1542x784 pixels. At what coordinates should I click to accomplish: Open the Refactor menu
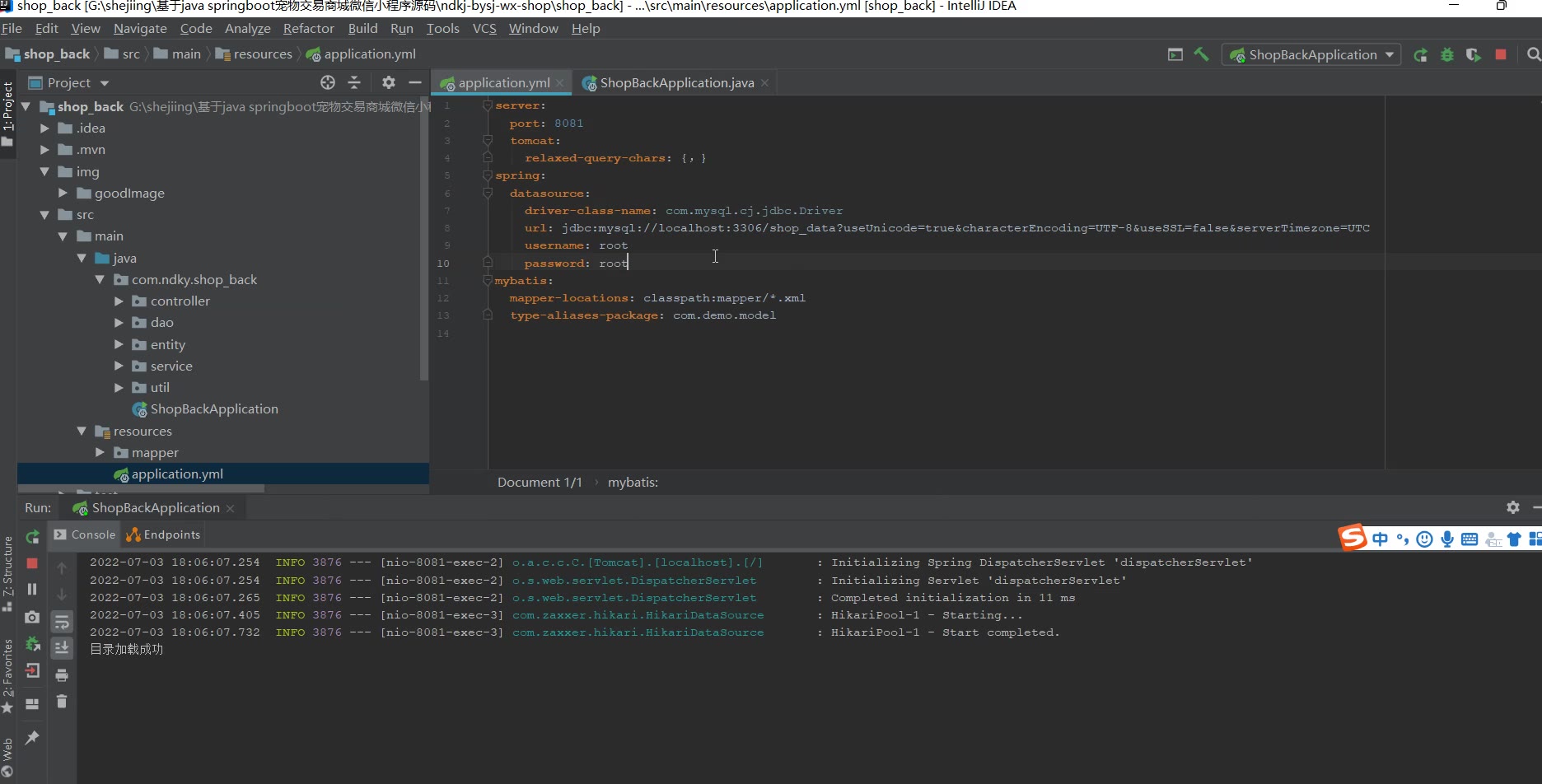click(x=308, y=28)
